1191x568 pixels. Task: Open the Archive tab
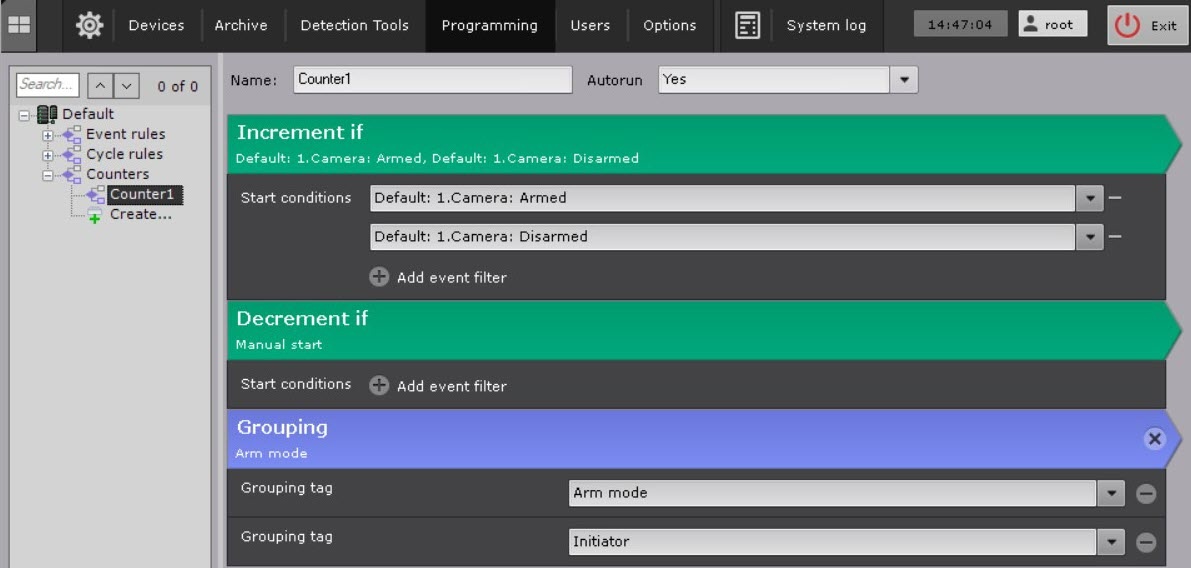point(241,25)
